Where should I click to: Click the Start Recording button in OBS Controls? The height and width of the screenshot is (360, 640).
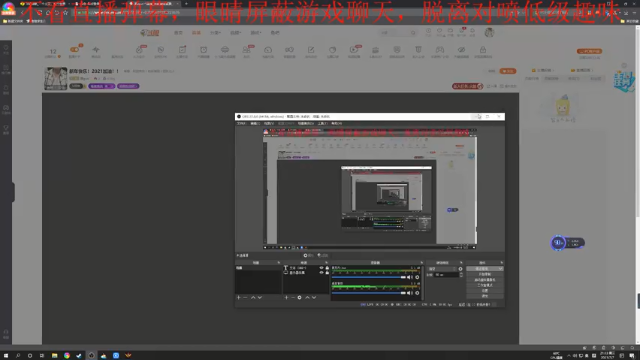pos(484,274)
